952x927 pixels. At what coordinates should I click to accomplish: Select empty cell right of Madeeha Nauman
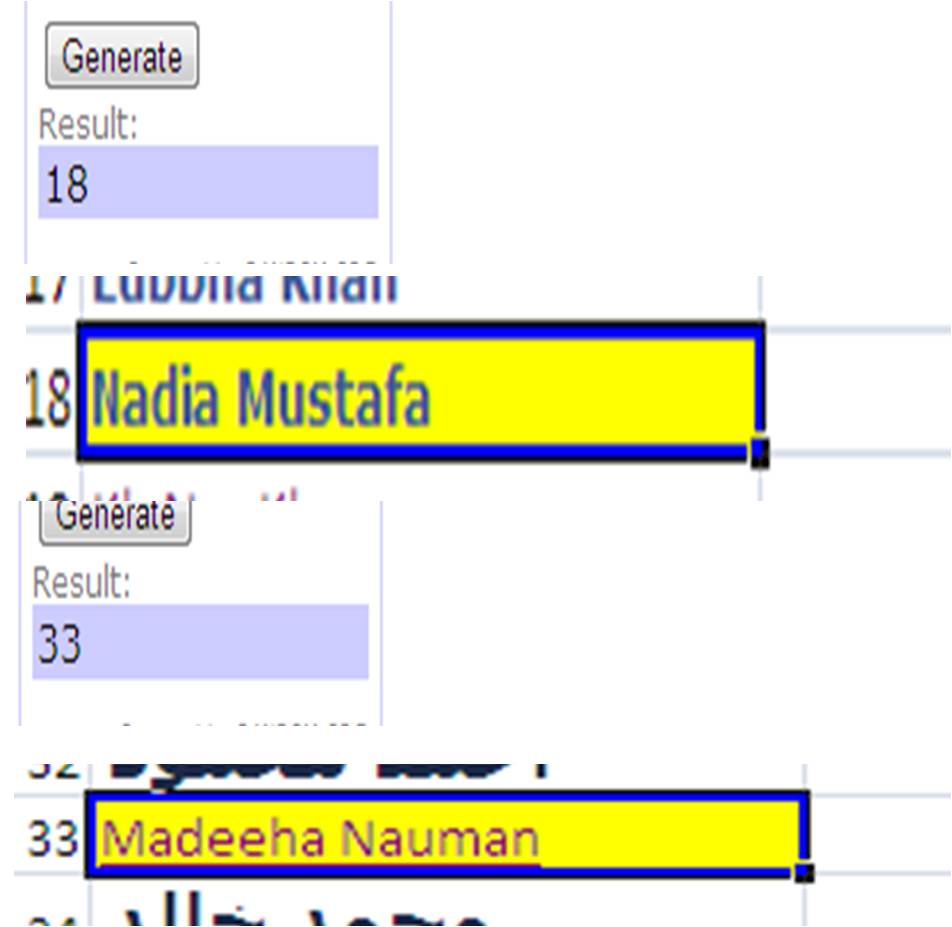click(878, 836)
